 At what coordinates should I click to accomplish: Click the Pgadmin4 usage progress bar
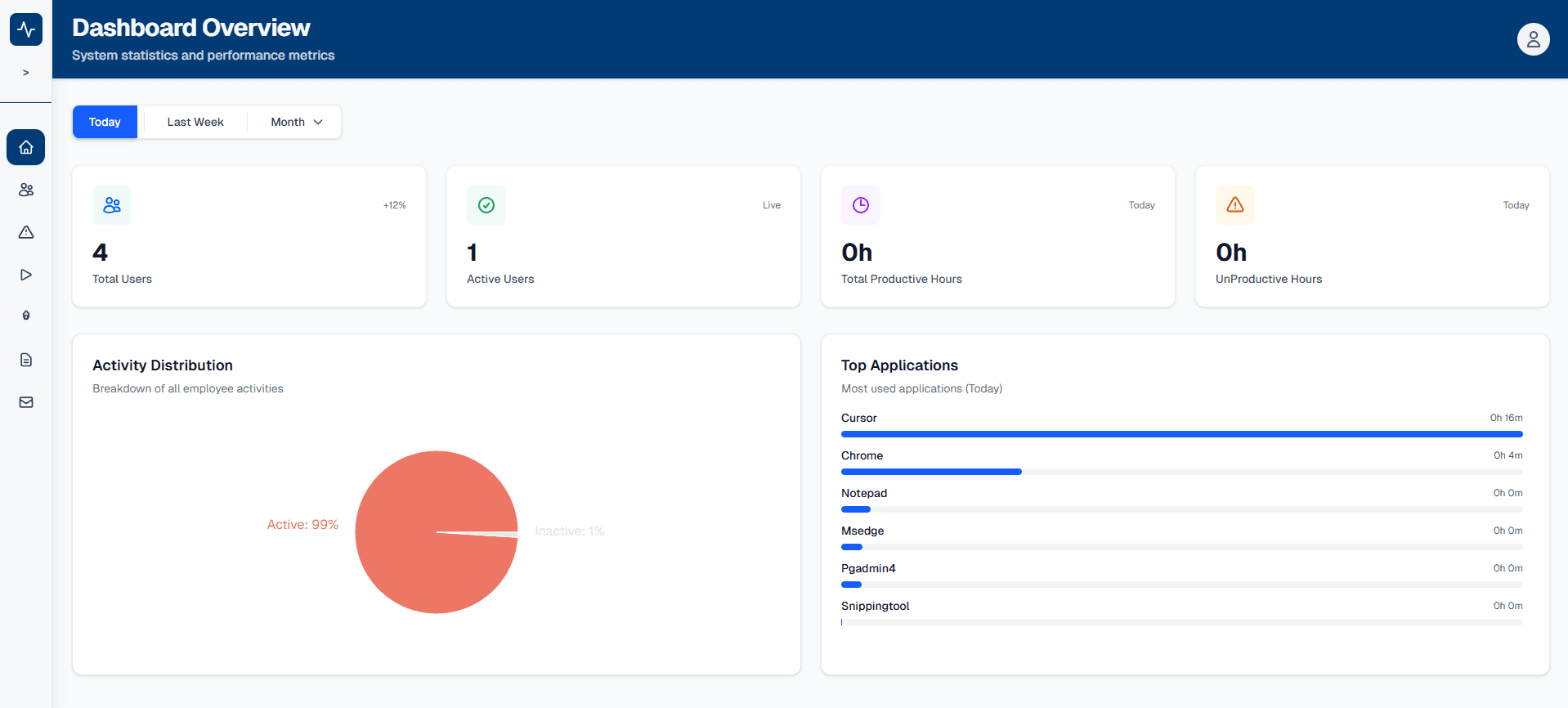pyautogui.click(x=1182, y=585)
